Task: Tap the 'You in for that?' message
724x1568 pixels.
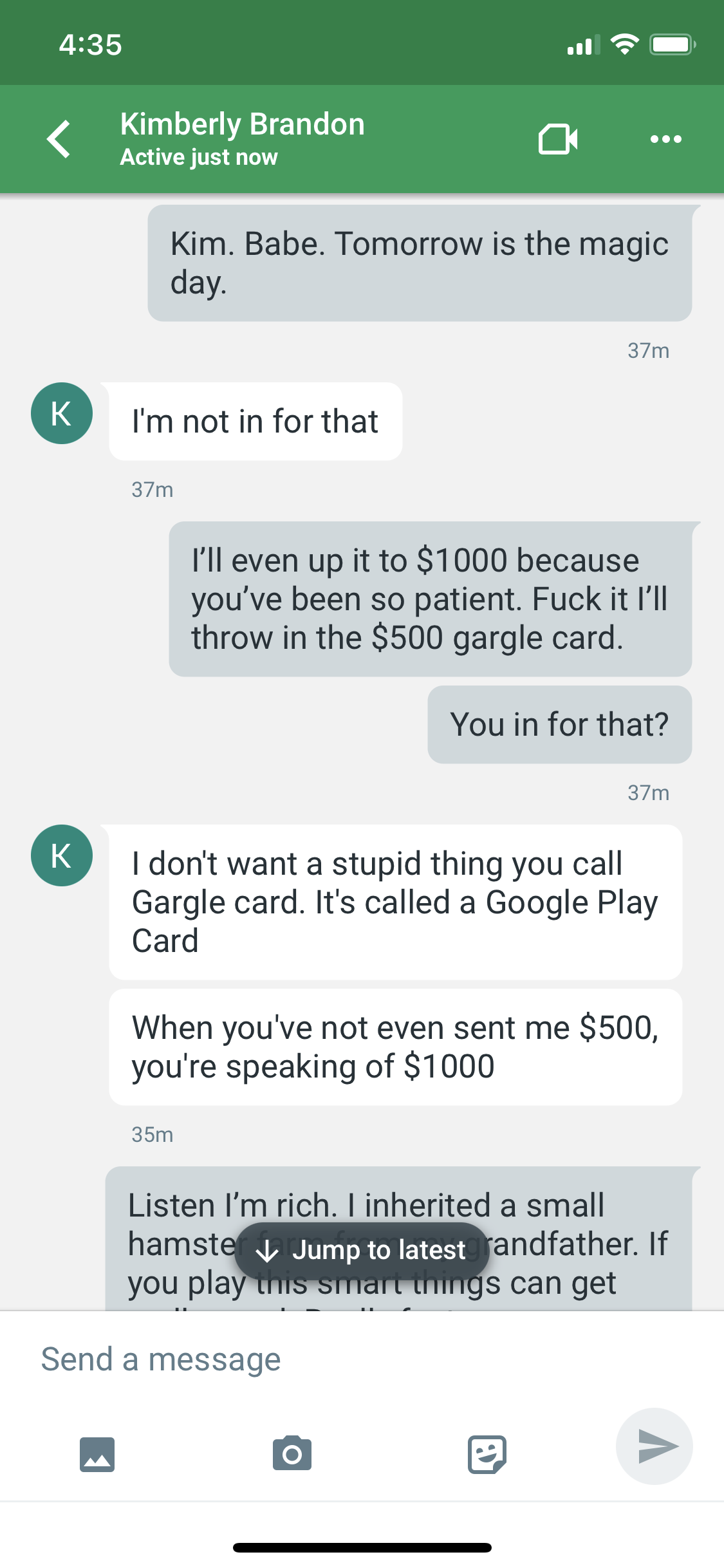Action: [x=559, y=724]
